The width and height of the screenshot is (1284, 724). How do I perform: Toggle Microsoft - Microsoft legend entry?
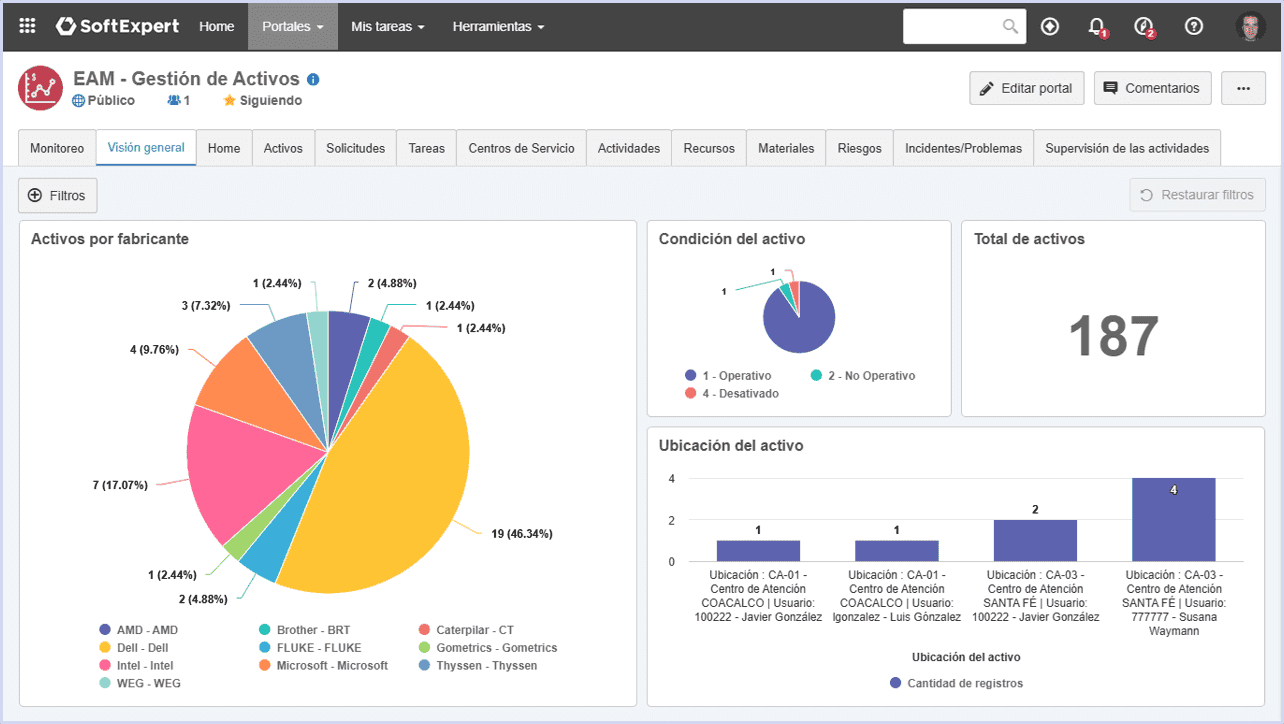pos(323,665)
